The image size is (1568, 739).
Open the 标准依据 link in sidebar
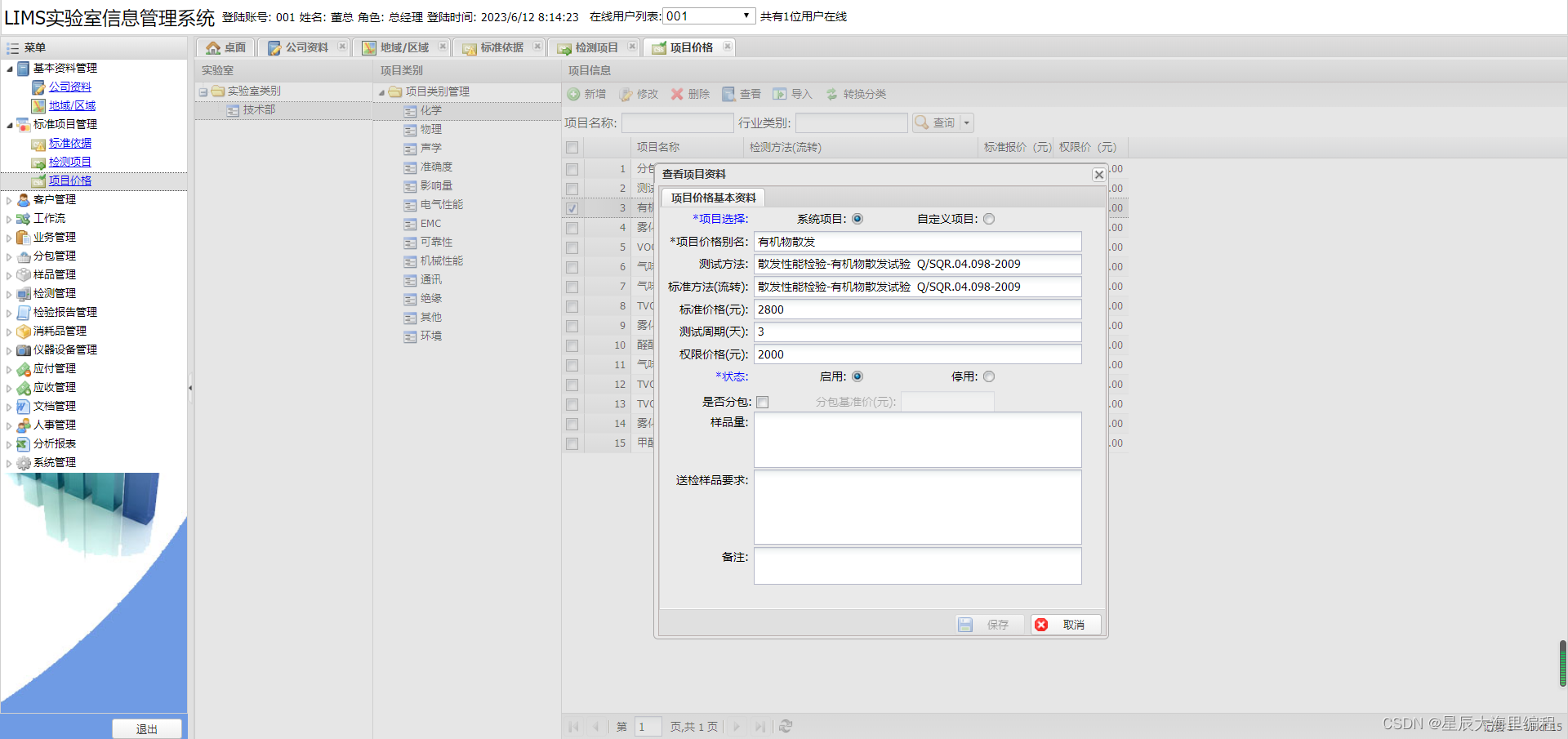tap(70, 143)
